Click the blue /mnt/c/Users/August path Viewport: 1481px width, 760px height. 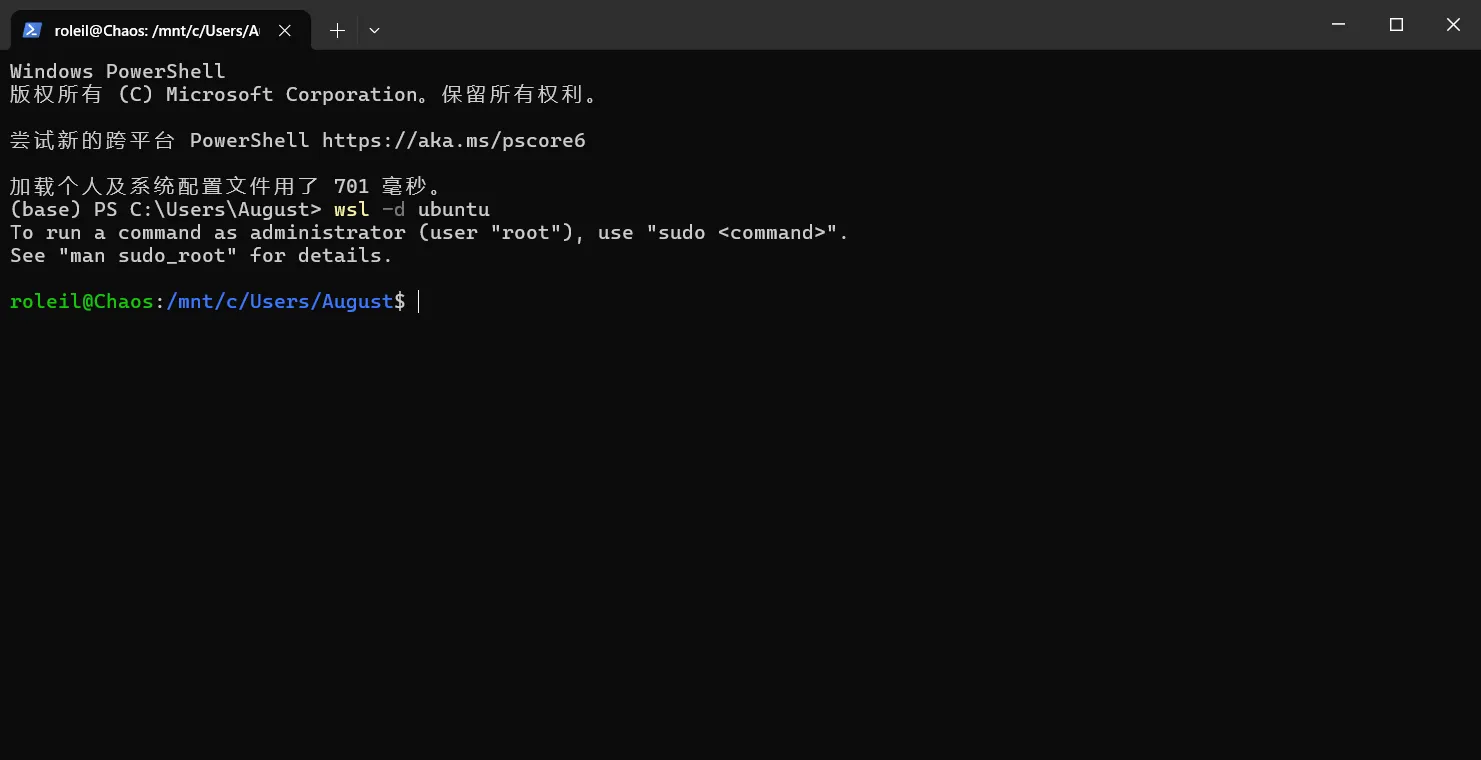click(x=279, y=301)
